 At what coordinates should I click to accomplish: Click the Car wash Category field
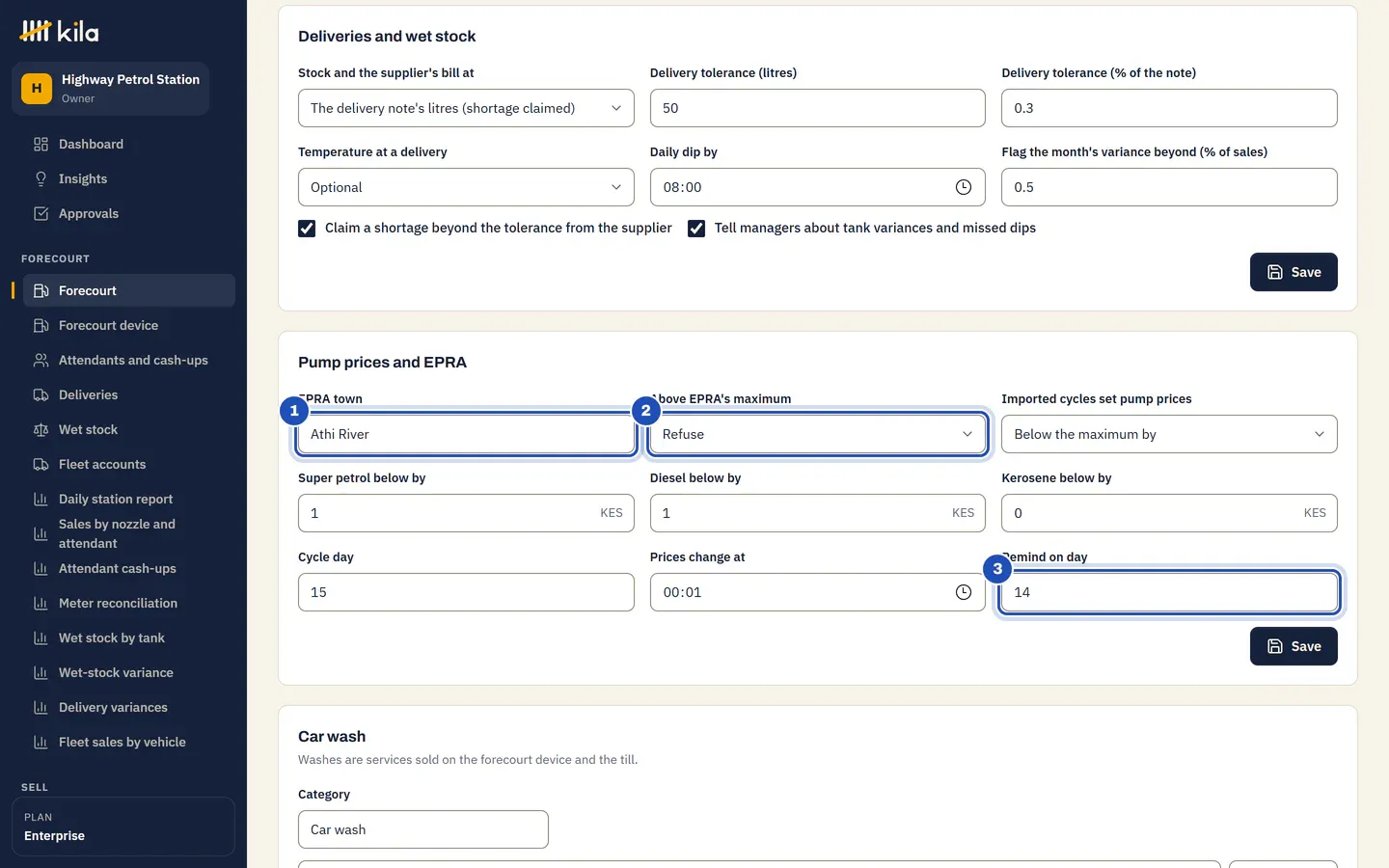pos(423,829)
